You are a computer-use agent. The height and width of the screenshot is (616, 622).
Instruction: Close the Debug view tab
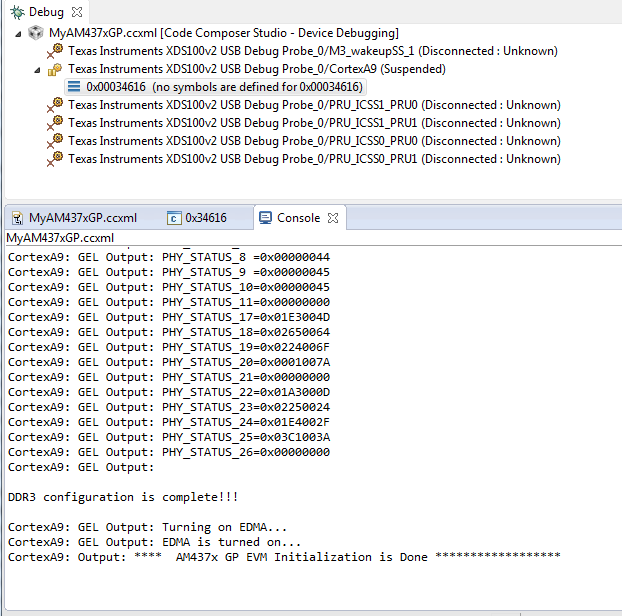tap(78, 11)
